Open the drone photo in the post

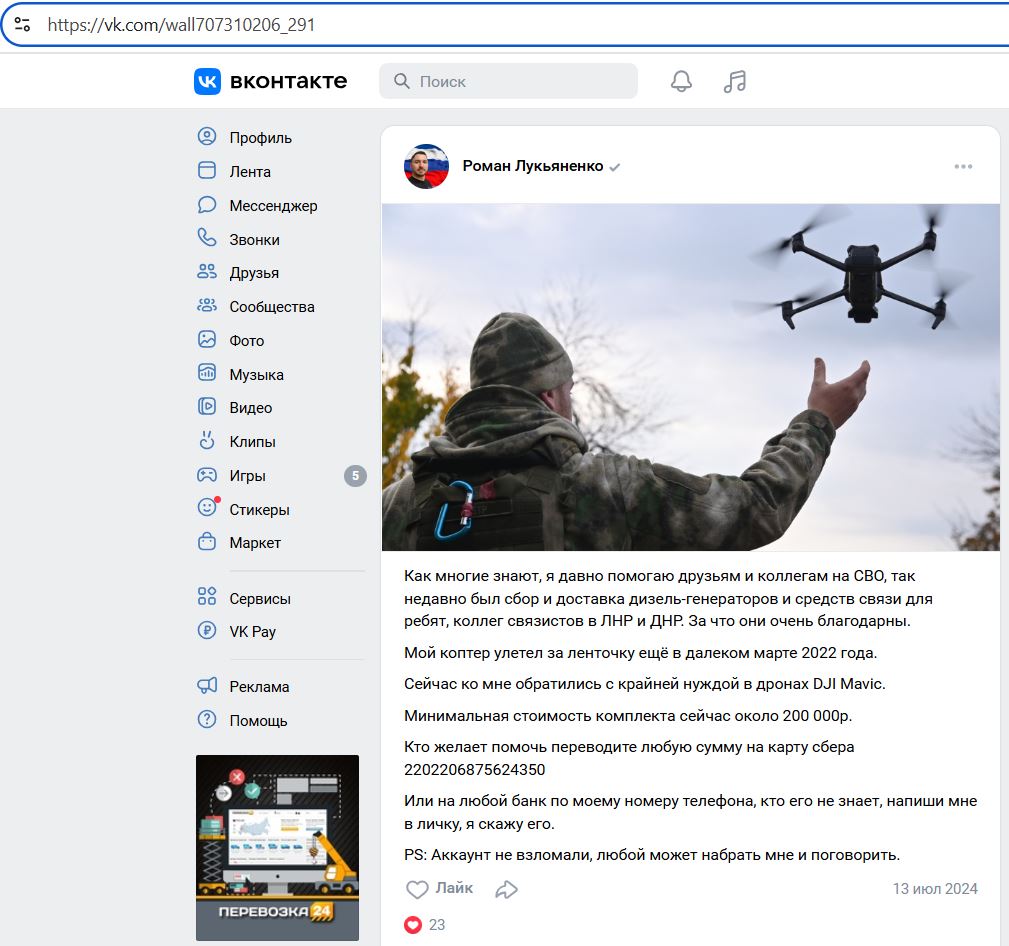click(690, 377)
